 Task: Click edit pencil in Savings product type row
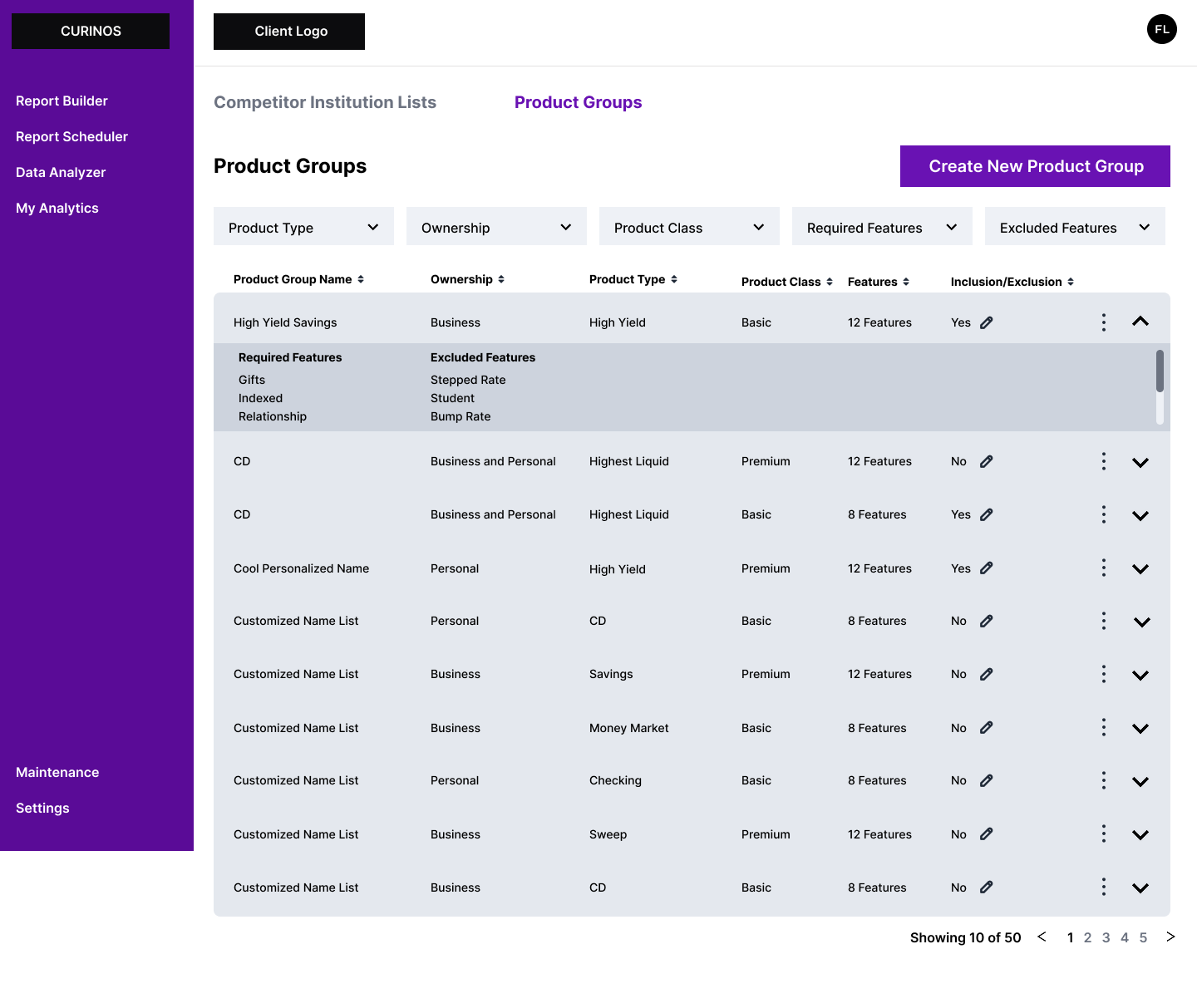coord(987,674)
